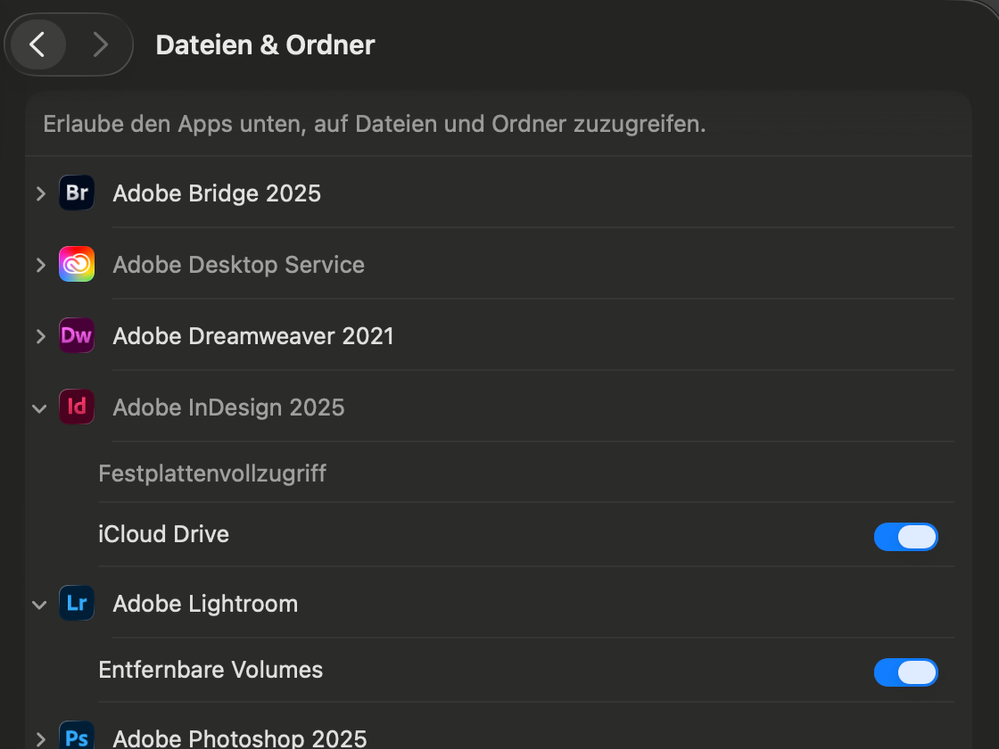999x749 pixels.
Task: Disable iCloud Drive access for Adobe InDesign
Action: (x=905, y=537)
